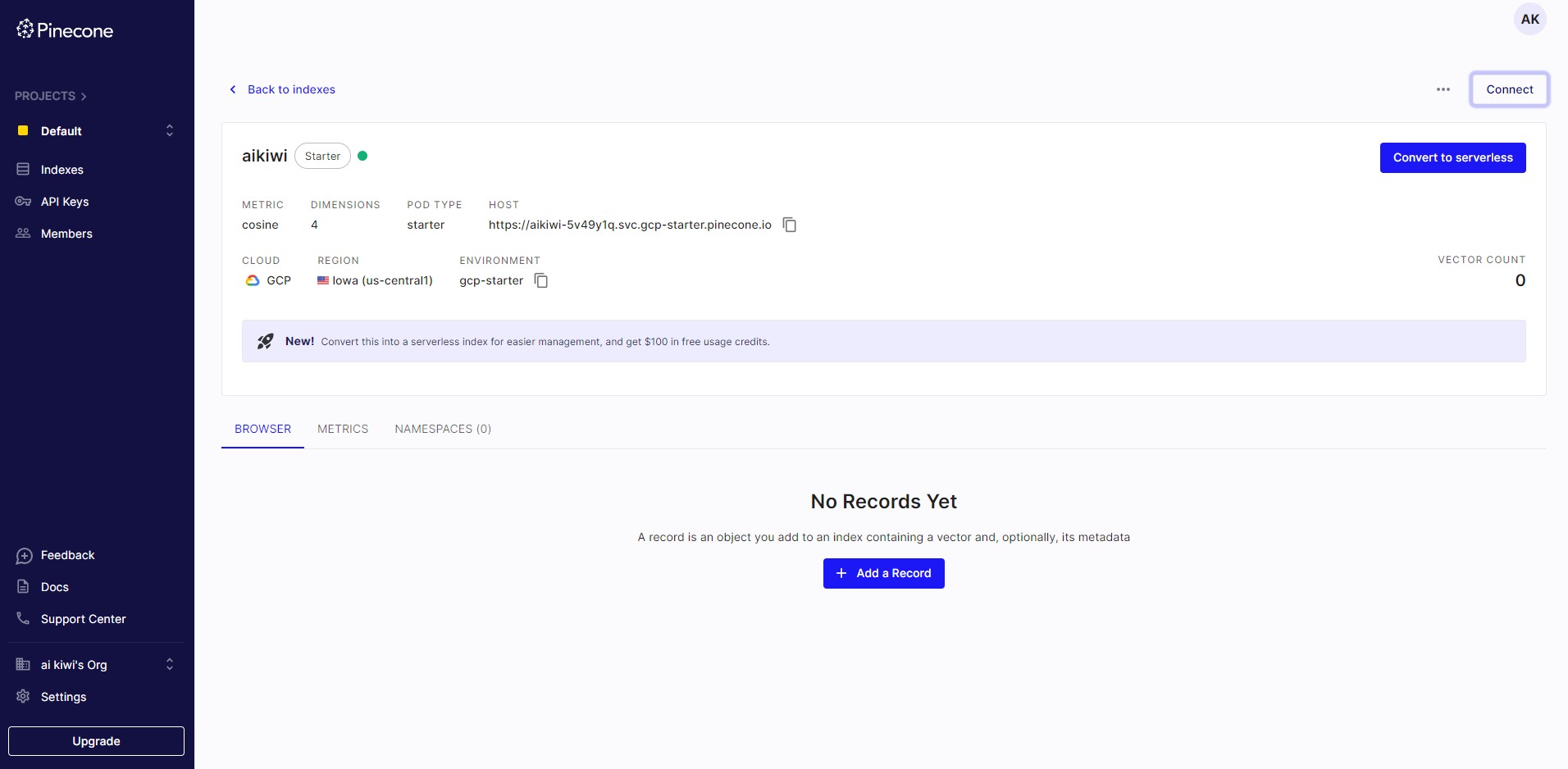Viewport: 1568px width, 769px height.
Task: Expand the PROJECTS section chevron
Action: [84, 97]
